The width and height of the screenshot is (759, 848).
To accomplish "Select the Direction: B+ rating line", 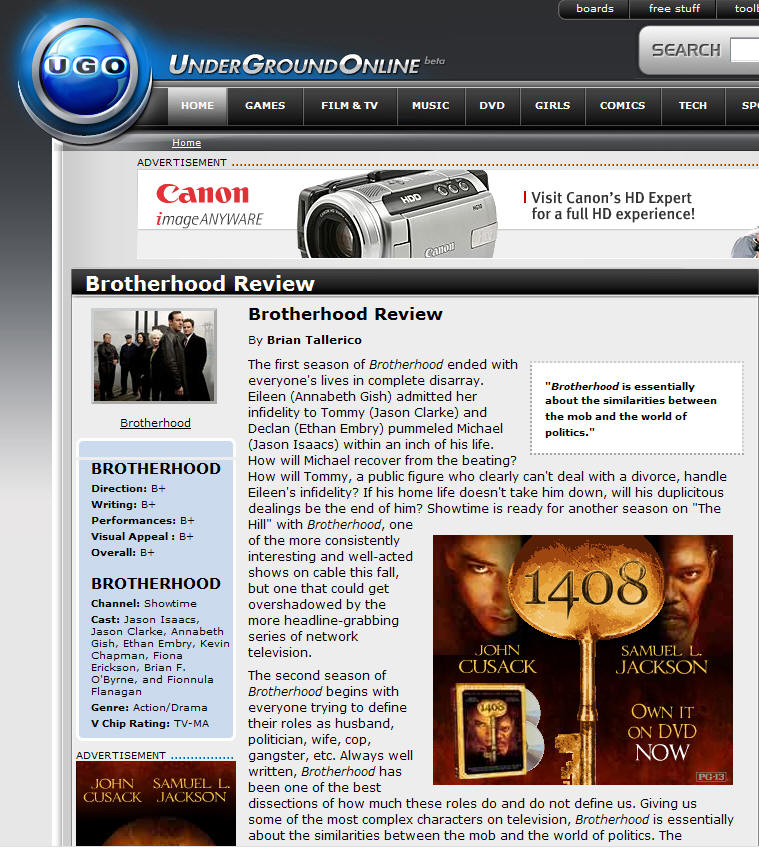I will coord(128,488).
